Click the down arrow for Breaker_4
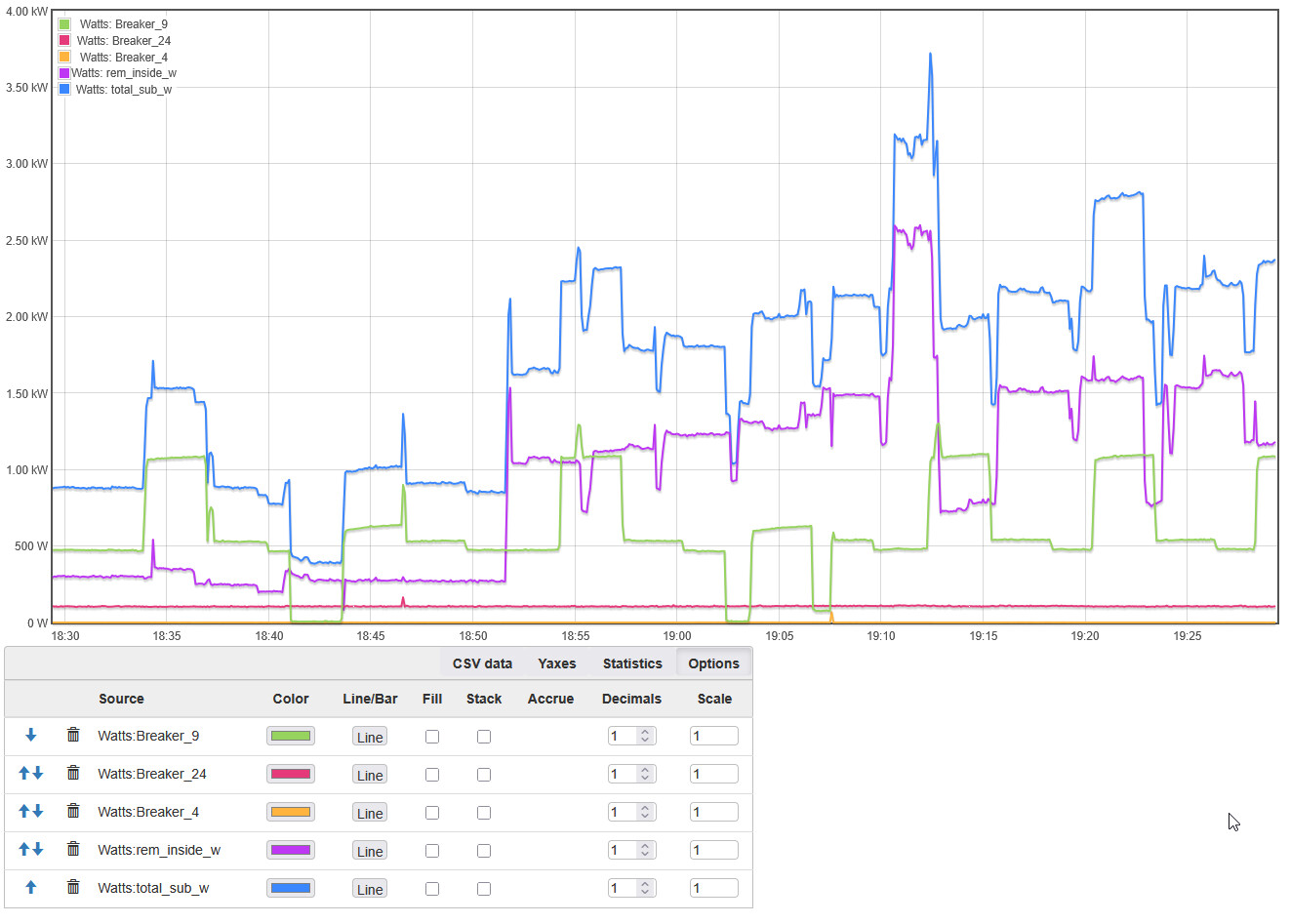This screenshot has height=924, width=1290. pyautogui.click(x=38, y=811)
